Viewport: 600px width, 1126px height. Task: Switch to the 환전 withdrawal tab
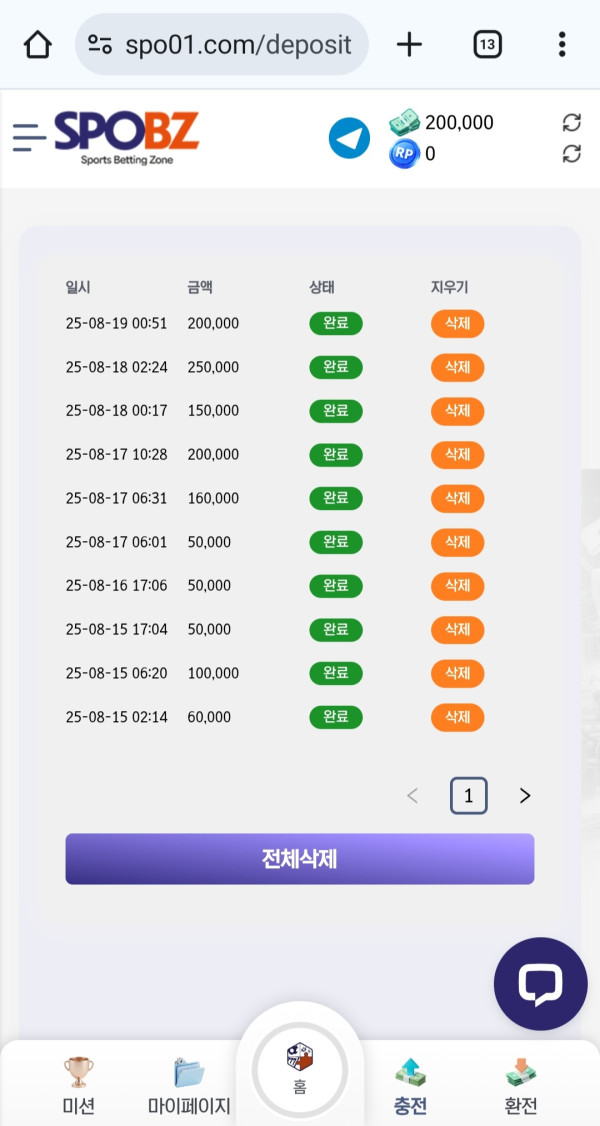[521, 1085]
